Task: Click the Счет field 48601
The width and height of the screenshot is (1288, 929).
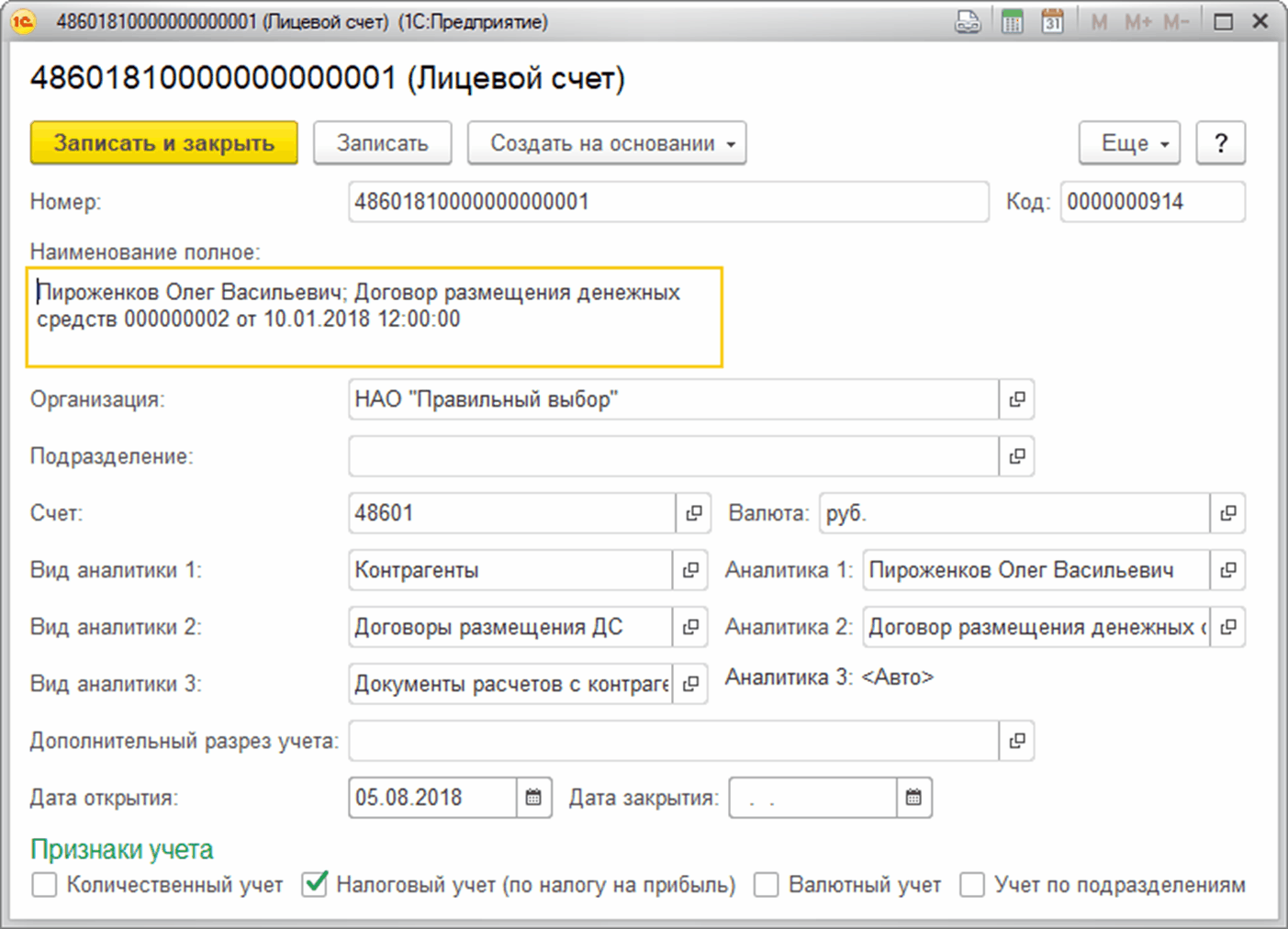Action: point(512,513)
